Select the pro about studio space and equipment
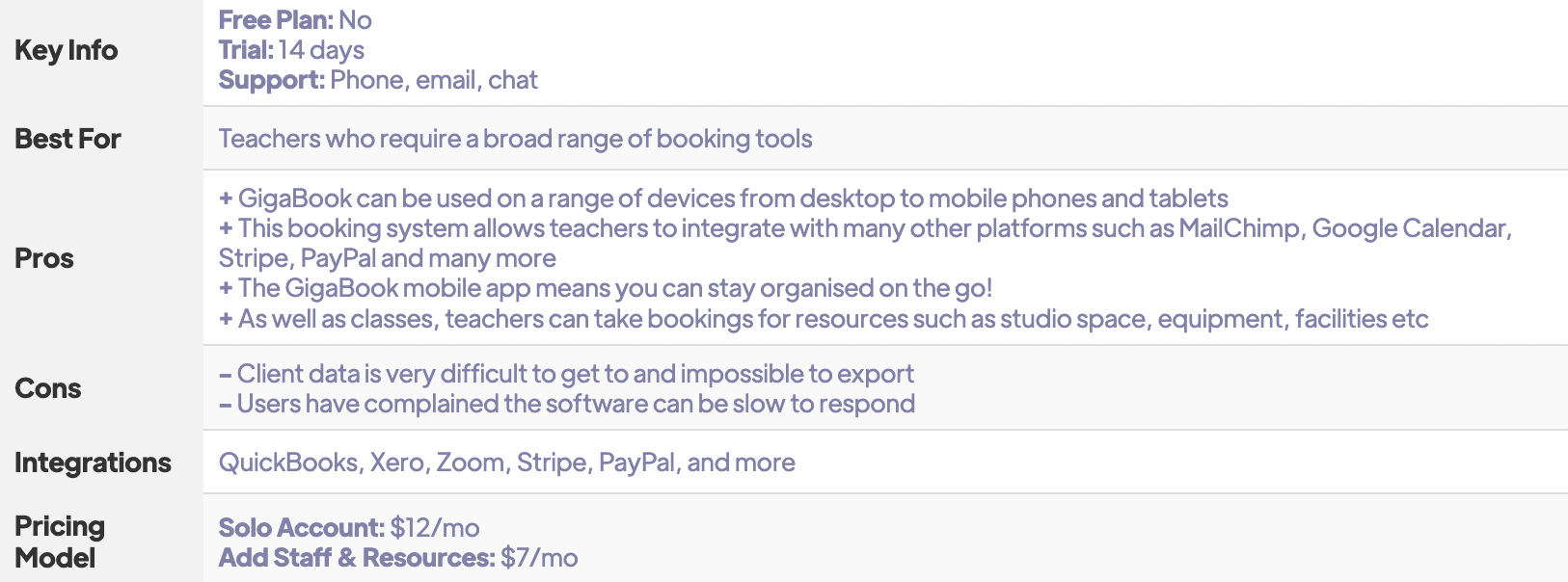 824,319
